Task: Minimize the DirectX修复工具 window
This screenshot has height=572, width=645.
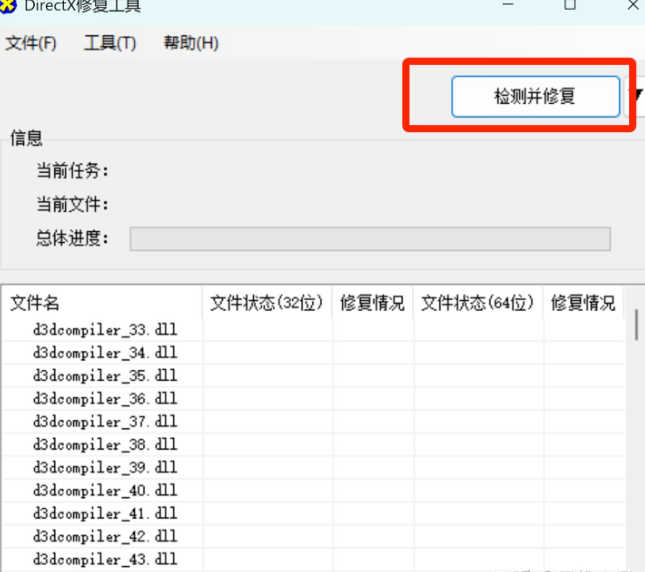Action: pyautogui.click(x=508, y=5)
